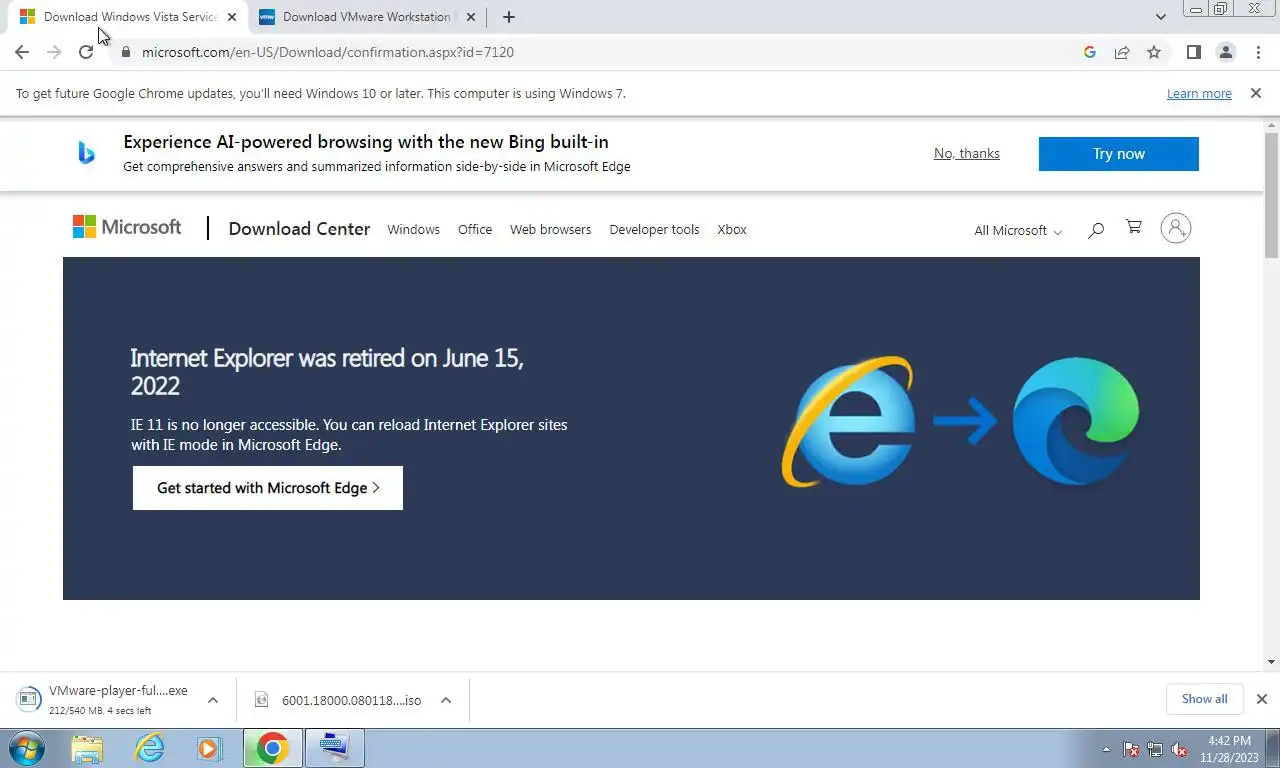View site information via the padlock icon
Image resolution: width=1280 pixels, height=768 pixels.
point(126,52)
